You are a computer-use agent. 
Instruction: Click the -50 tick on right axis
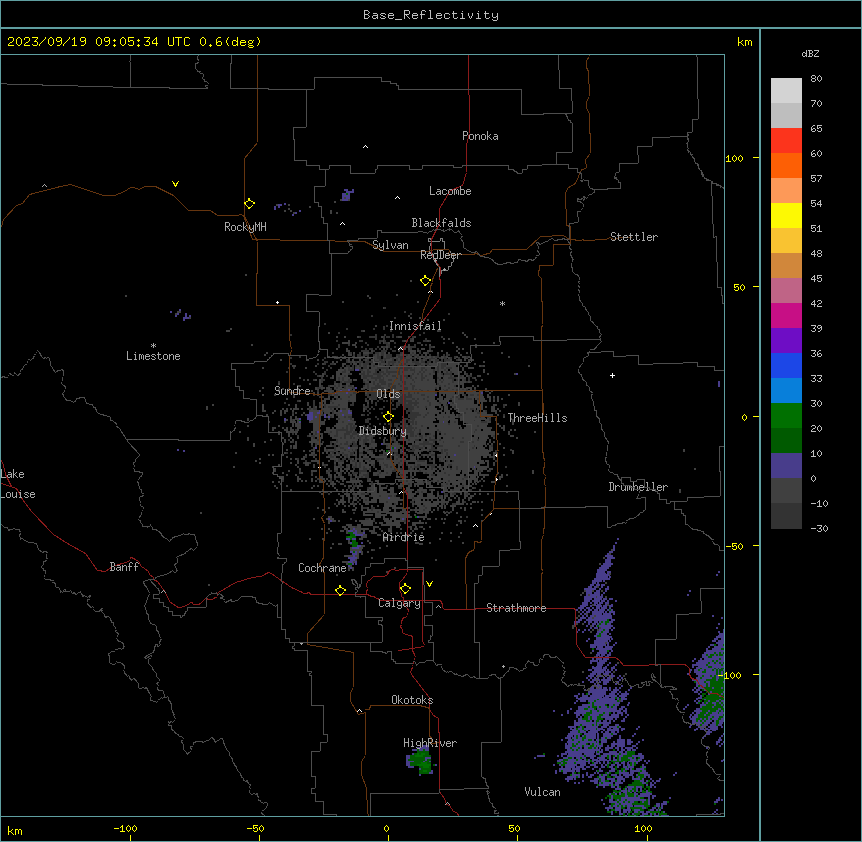734,546
